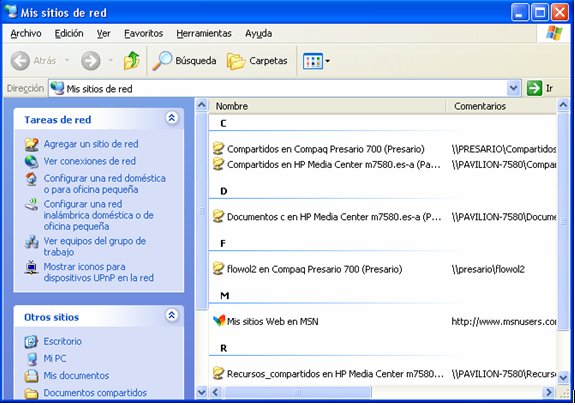The image size is (575, 405).
Task: Click the Views (Vistas) icon button
Action: [x=313, y=61]
